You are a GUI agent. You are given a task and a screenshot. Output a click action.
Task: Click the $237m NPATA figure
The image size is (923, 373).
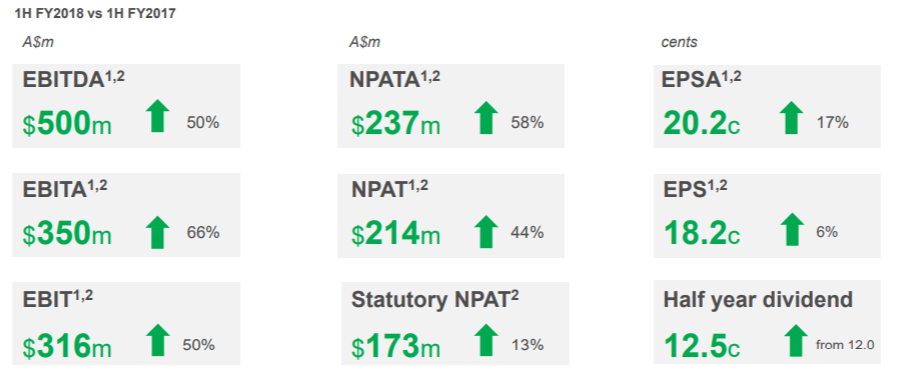point(396,124)
